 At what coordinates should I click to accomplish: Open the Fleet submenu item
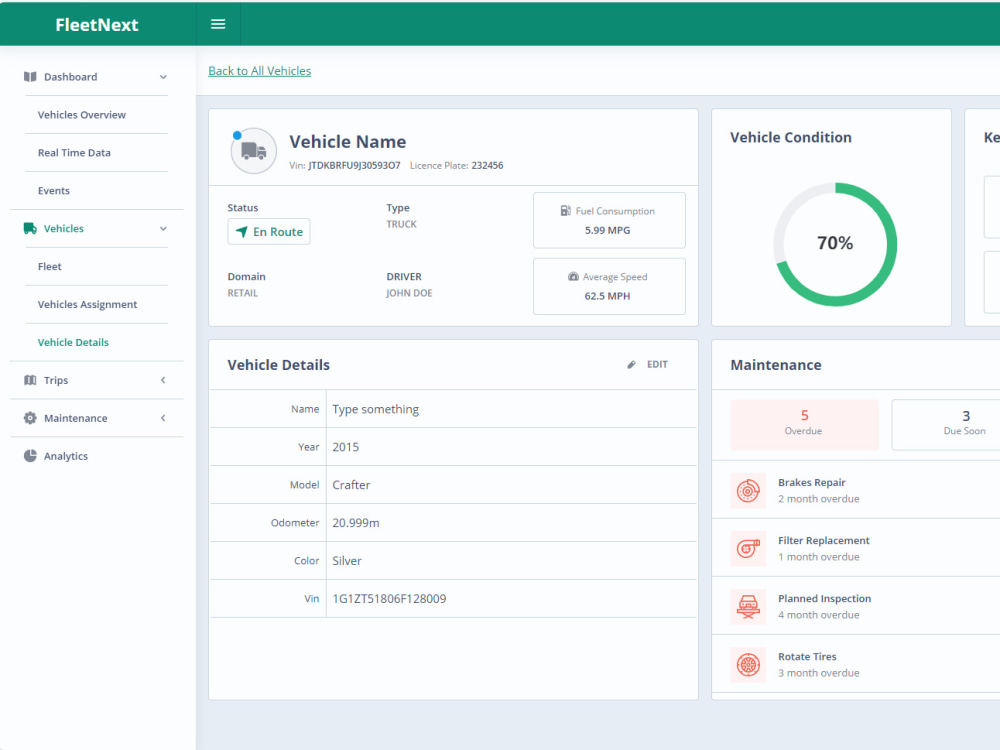click(x=50, y=267)
